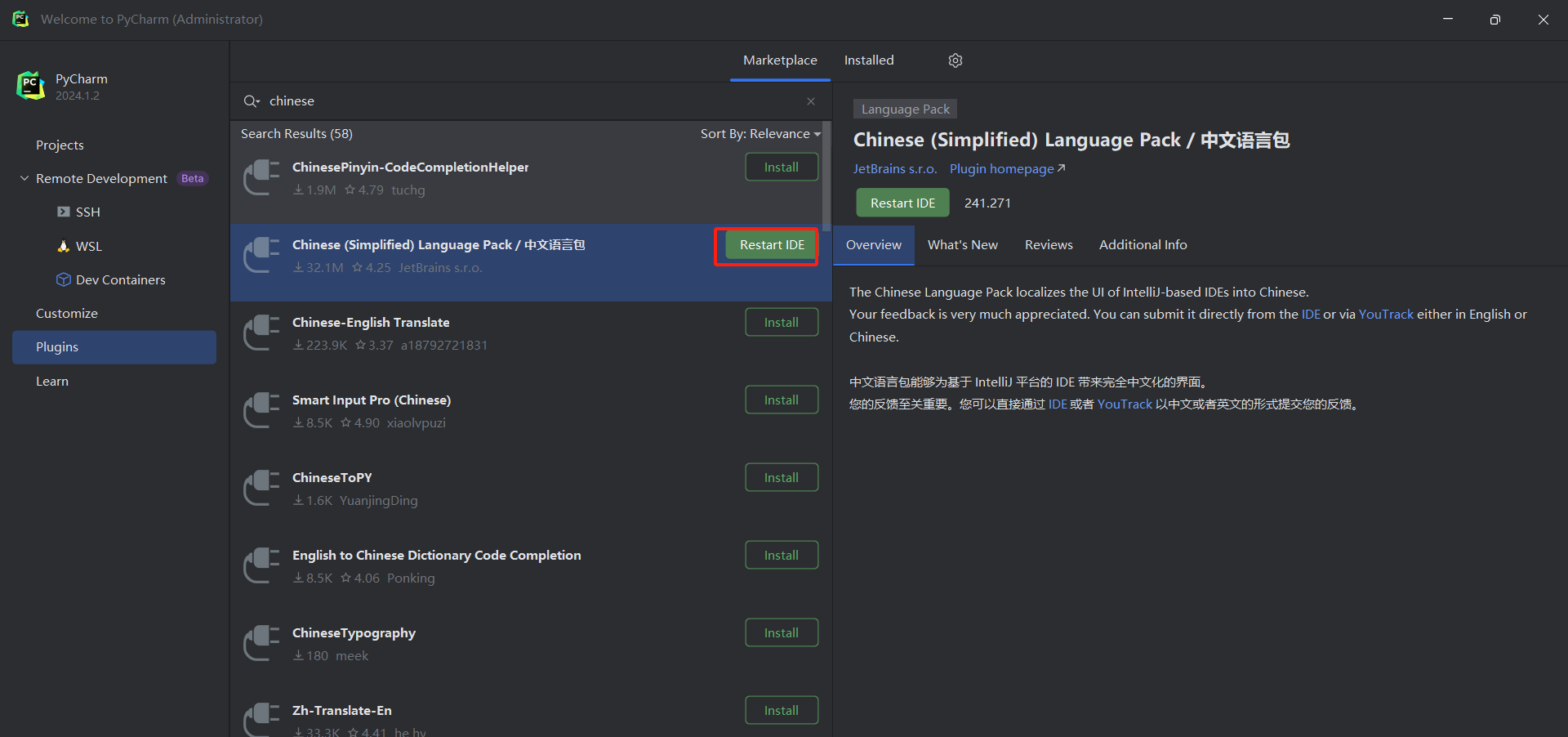The height and width of the screenshot is (737, 1568).
Task: Open the Reviews tab
Action: [1049, 245]
